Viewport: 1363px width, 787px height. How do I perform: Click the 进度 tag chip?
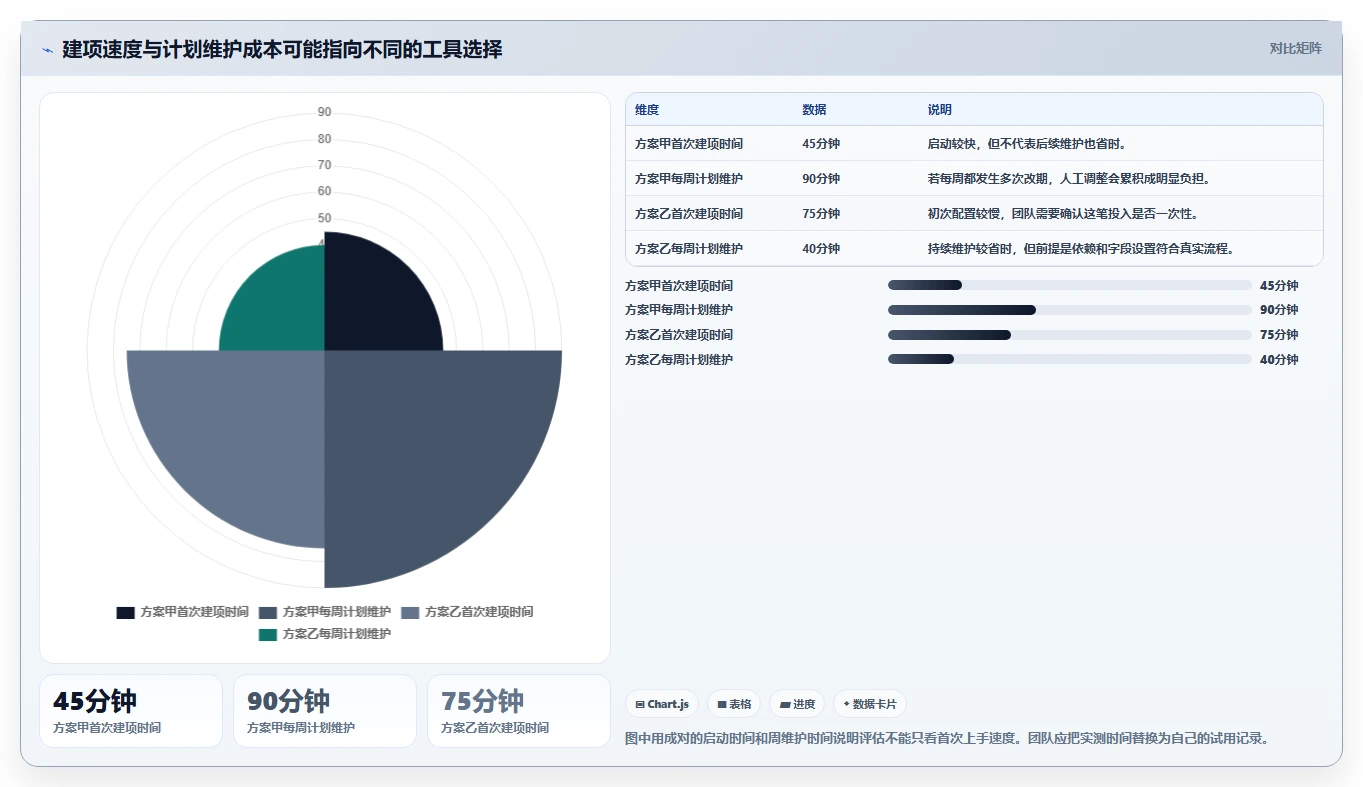(x=797, y=704)
